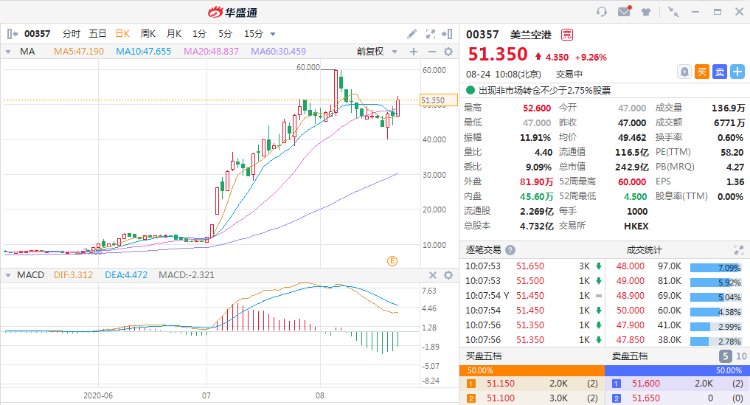Click the price alert bell icon
750x405 pixels.
coord(684,71)
